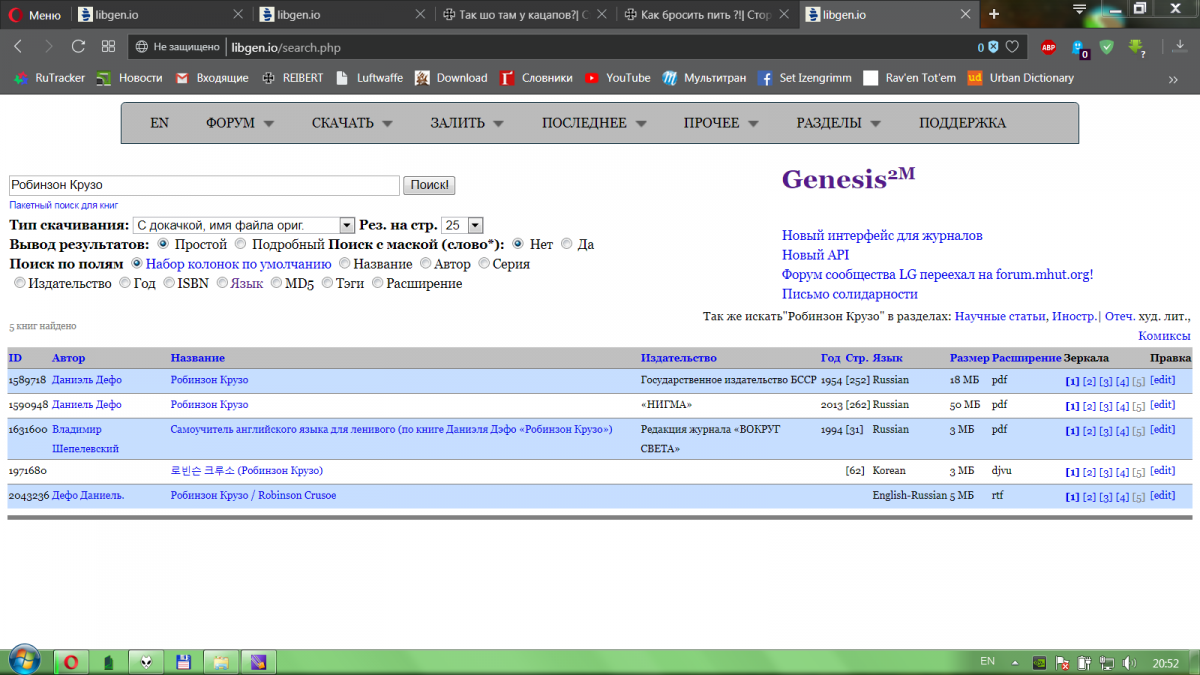1200x675 pixels.
Task: Expand the ПОСЛЕДНЕЕ menu
Action: pyautogui.click(x=594, y=123)
